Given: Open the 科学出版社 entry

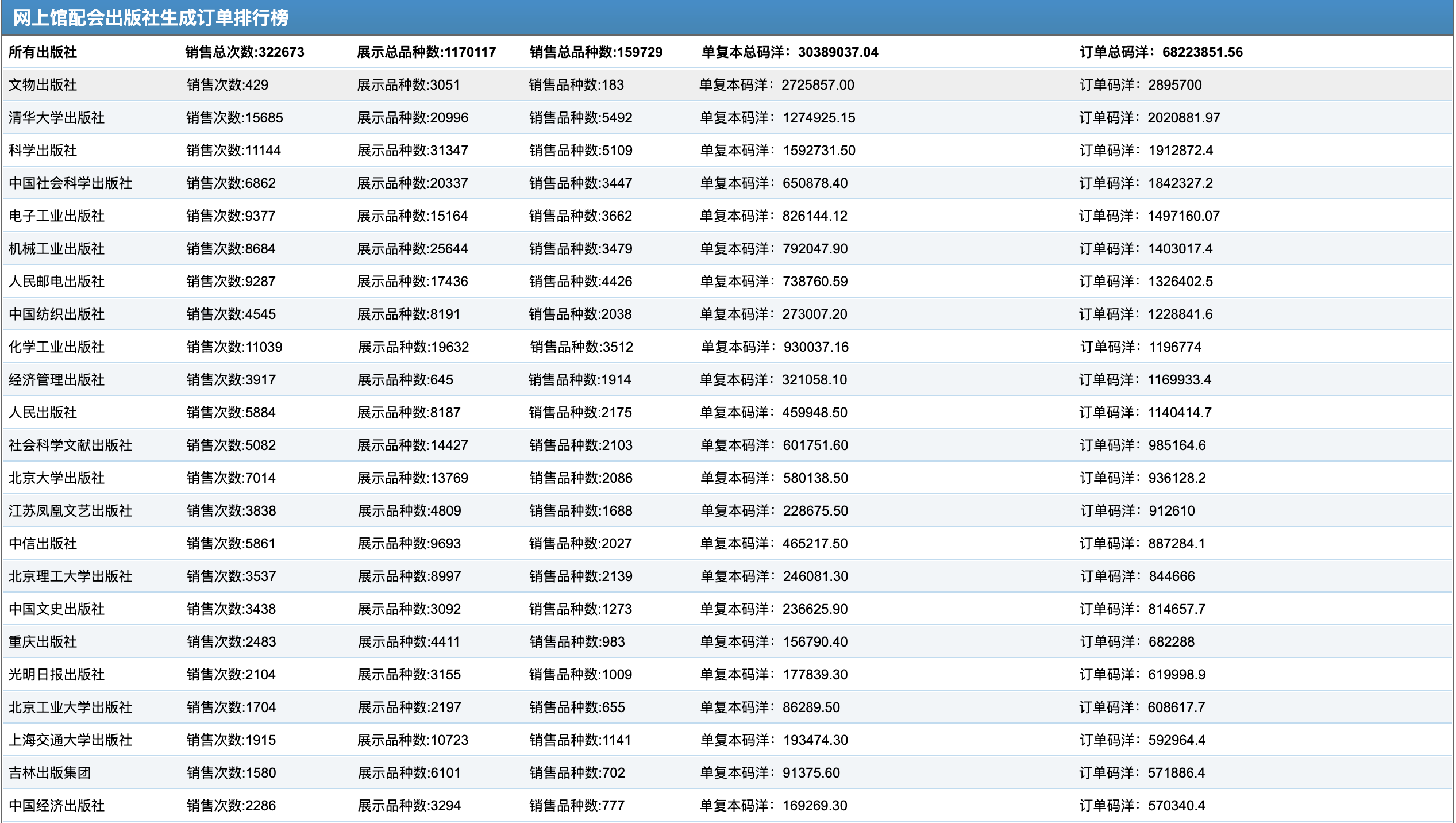Looking at the screenshot, I should pyautogui.click(x=43, y=151).
